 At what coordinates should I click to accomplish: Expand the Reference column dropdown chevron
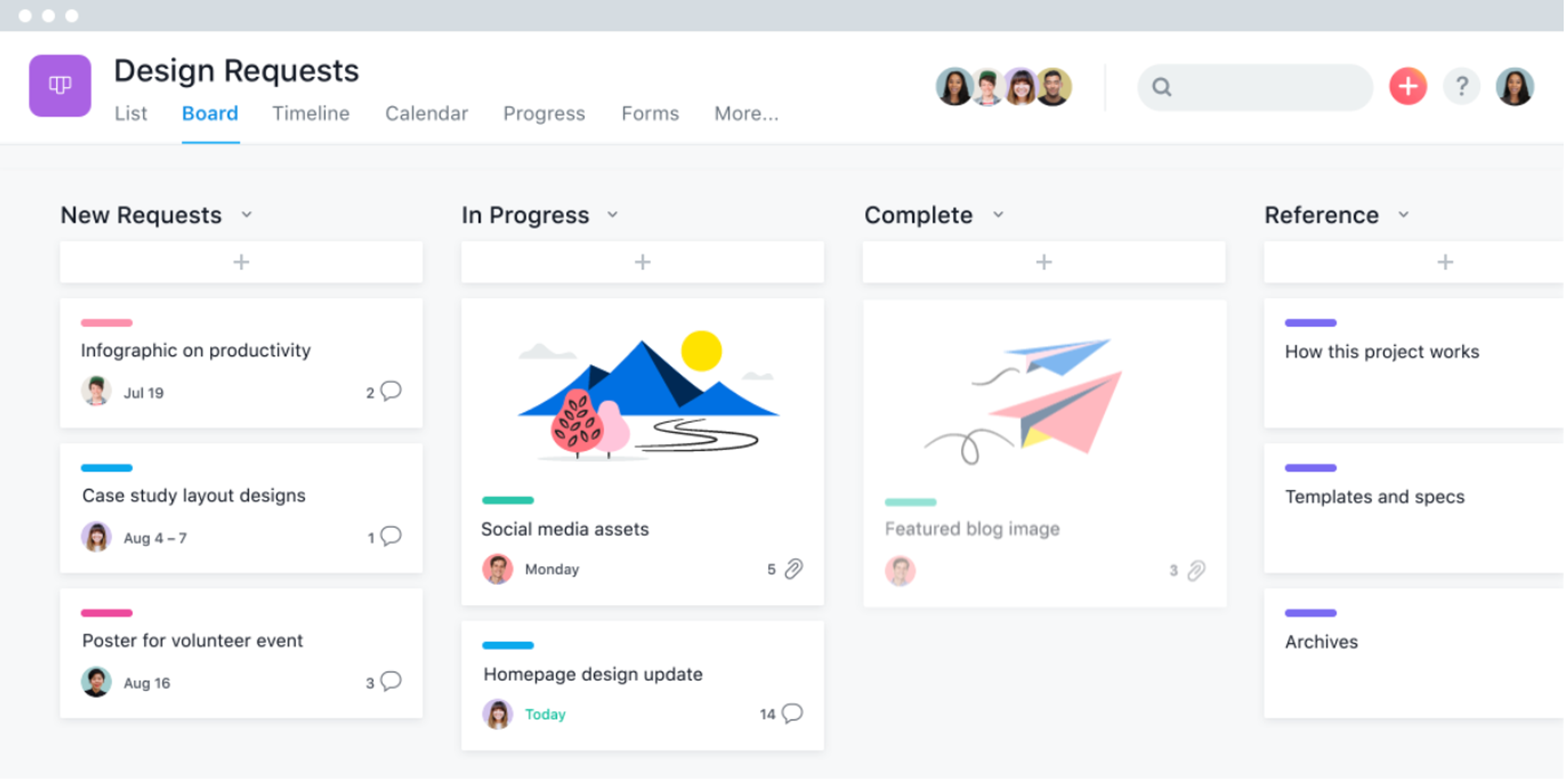pos(1404,215)
